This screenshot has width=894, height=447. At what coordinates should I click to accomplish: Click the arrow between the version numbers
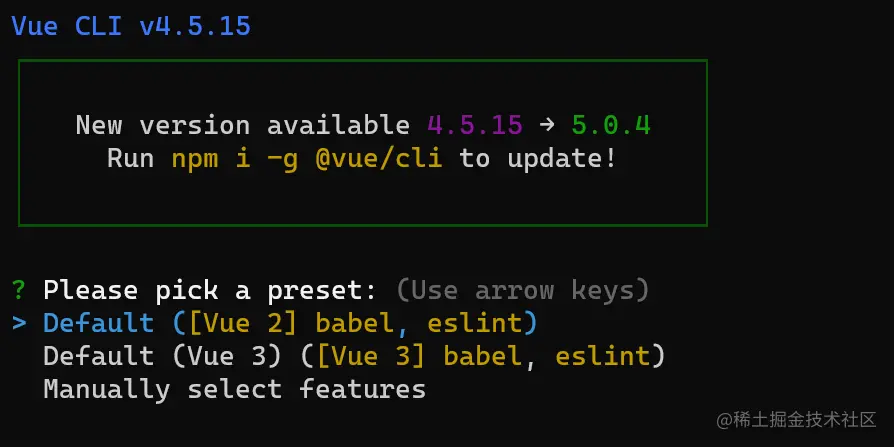pyautogui.click(x=547, y=125)
